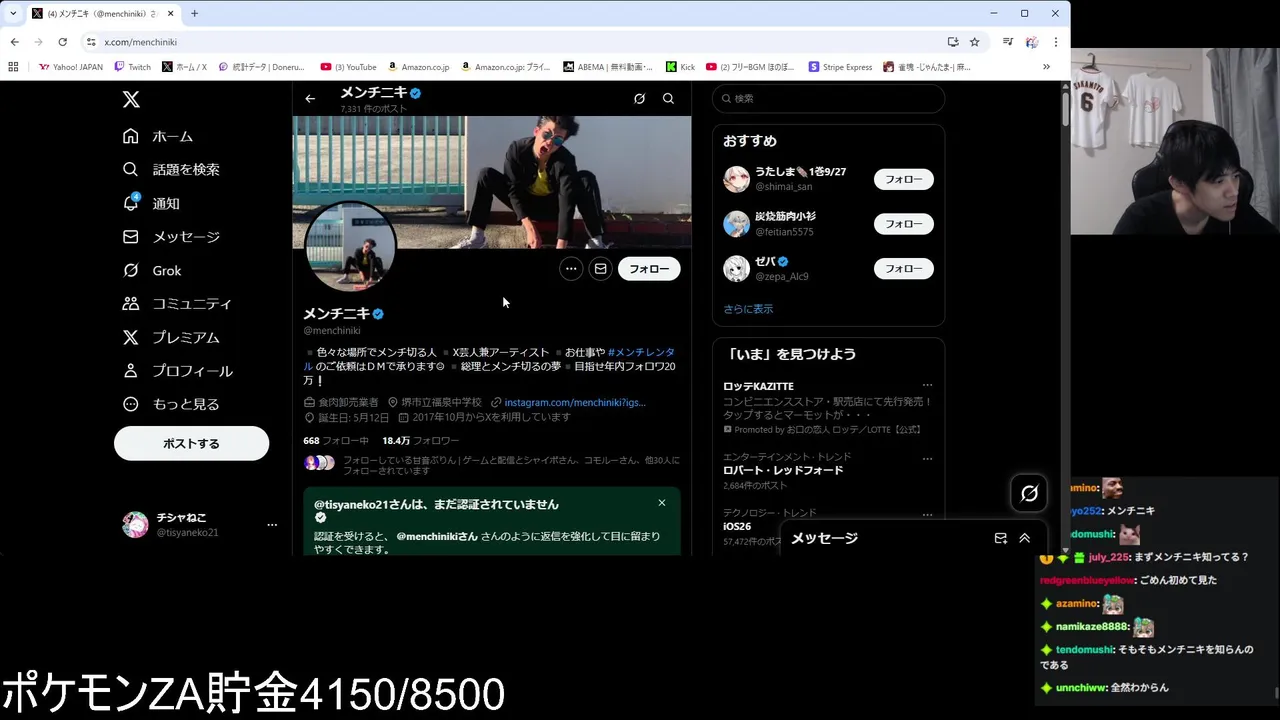Open account menu dots beside チシャねこ
The width and height of the screenshot is (1280, 720).
[x=272, y=524]
